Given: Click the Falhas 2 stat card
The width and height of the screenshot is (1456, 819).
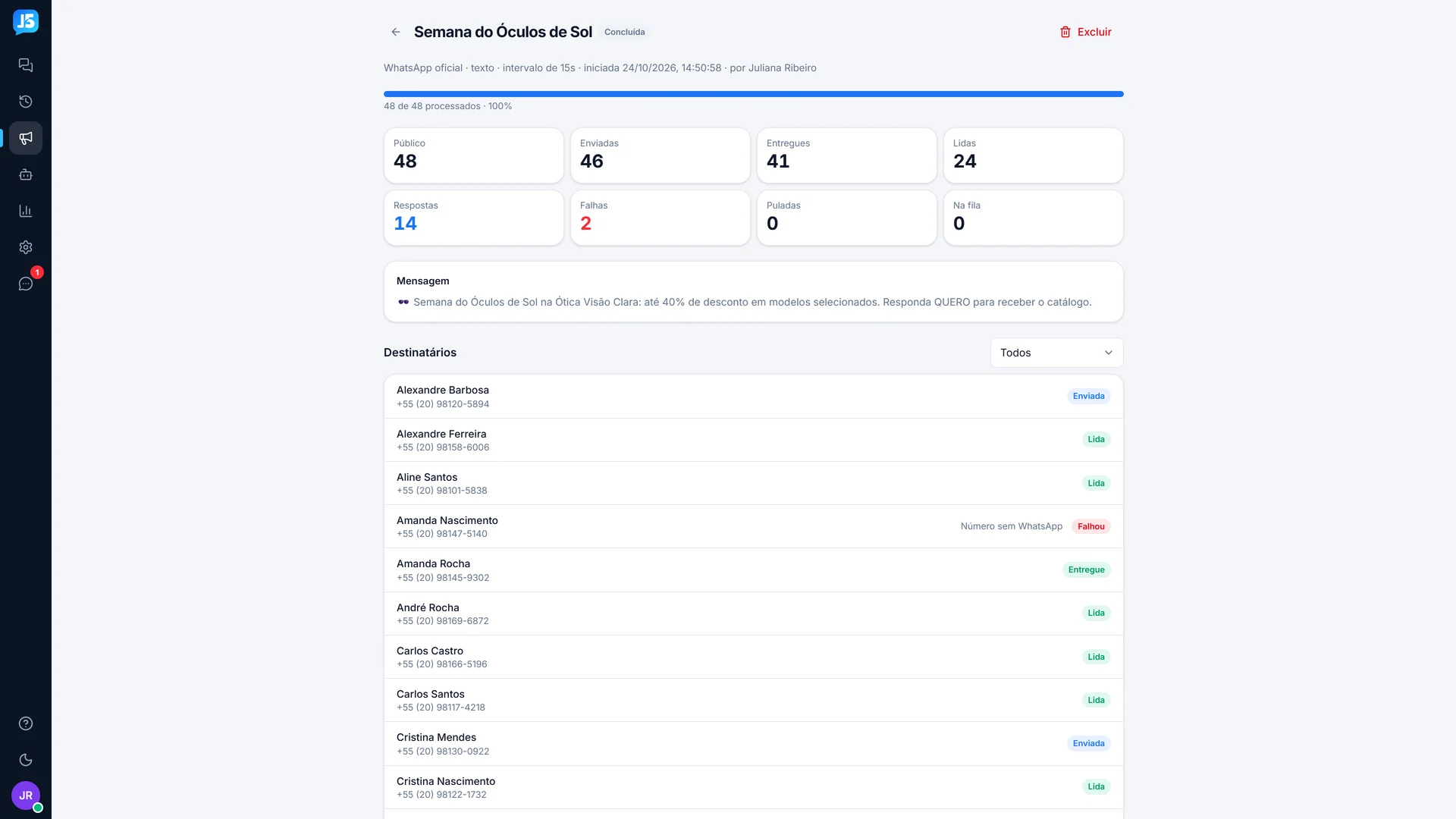Looking at the screenshot, I should point(661,218).
